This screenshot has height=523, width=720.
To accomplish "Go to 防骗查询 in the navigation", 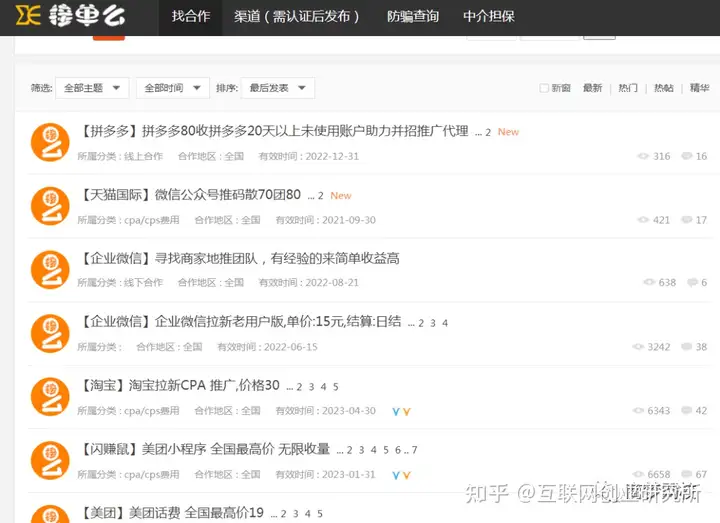I will [413, 17].
